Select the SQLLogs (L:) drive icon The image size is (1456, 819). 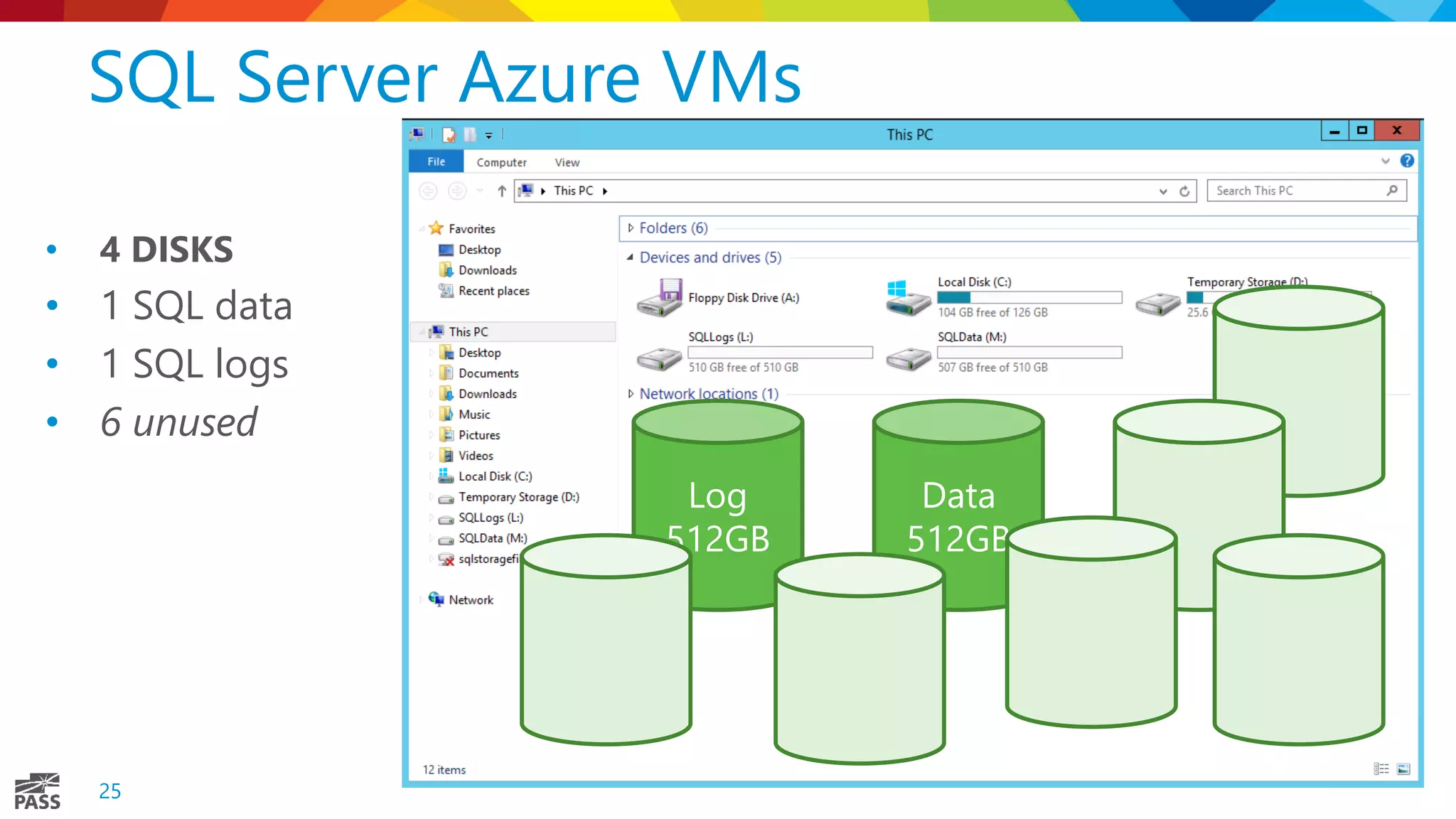[x=660, y=358]
